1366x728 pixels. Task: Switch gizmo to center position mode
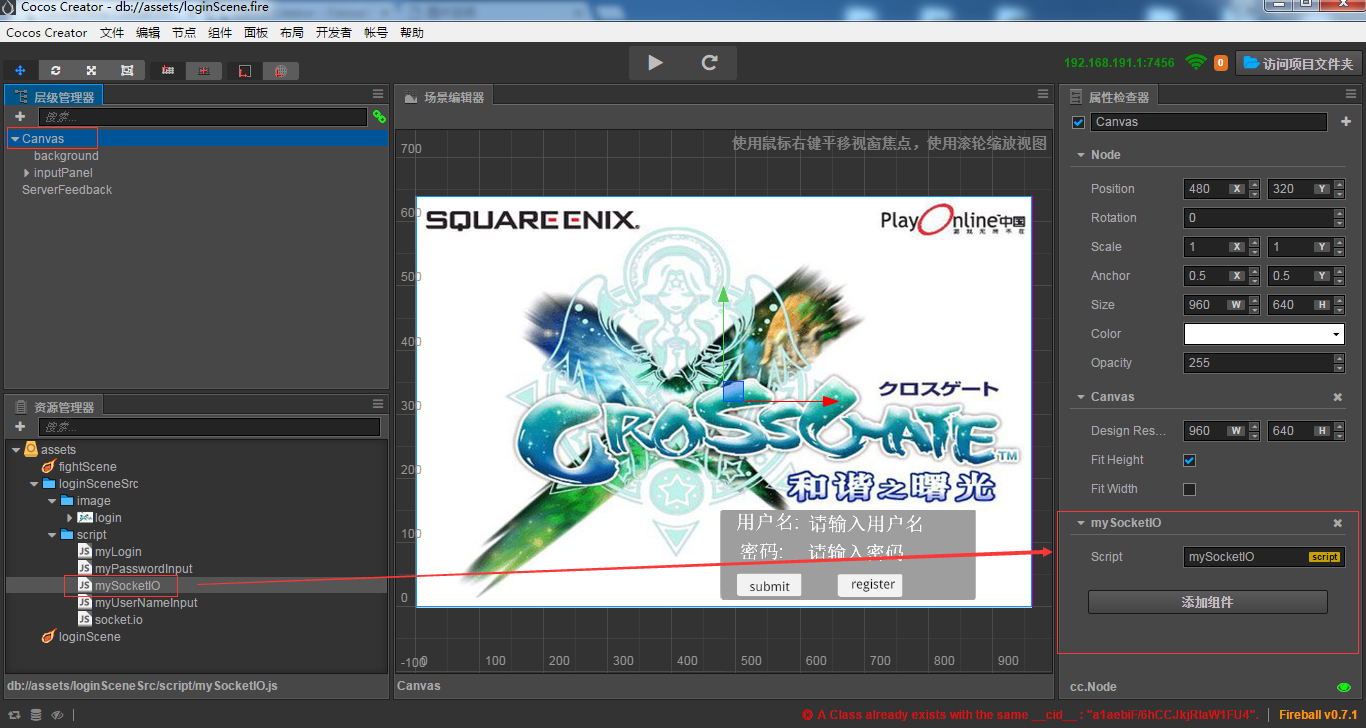[204, 71]
